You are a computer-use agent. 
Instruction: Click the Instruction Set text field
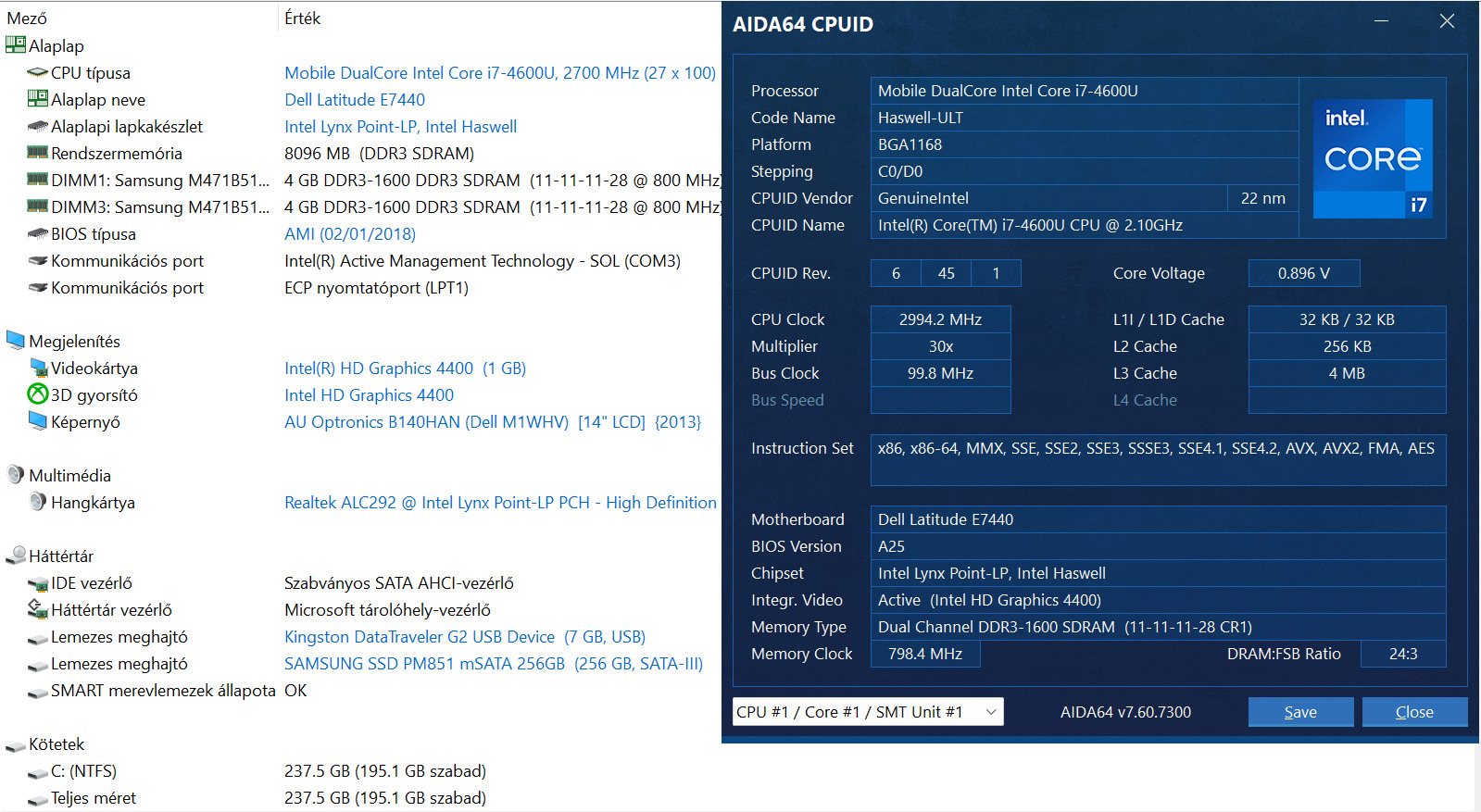(x=1158, y=459)
